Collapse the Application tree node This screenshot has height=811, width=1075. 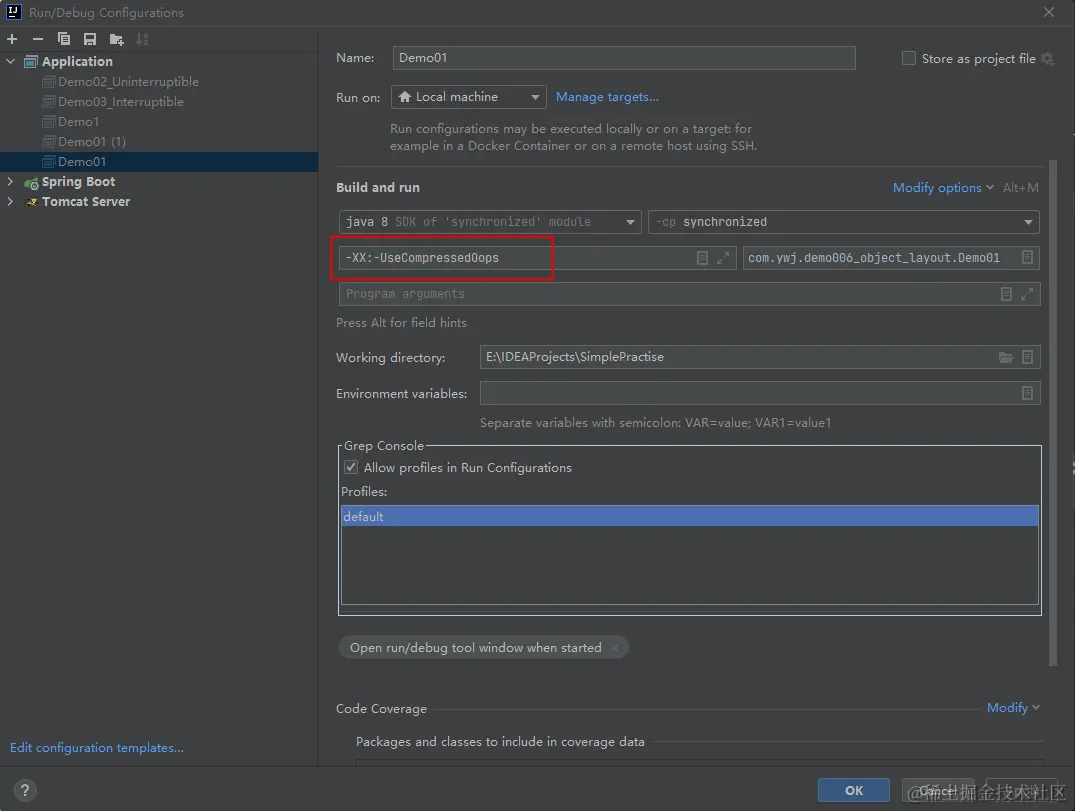click(10, 62)
